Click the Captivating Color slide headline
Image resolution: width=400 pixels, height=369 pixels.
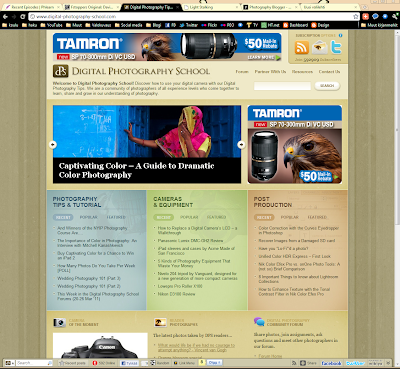click(136, 170)
